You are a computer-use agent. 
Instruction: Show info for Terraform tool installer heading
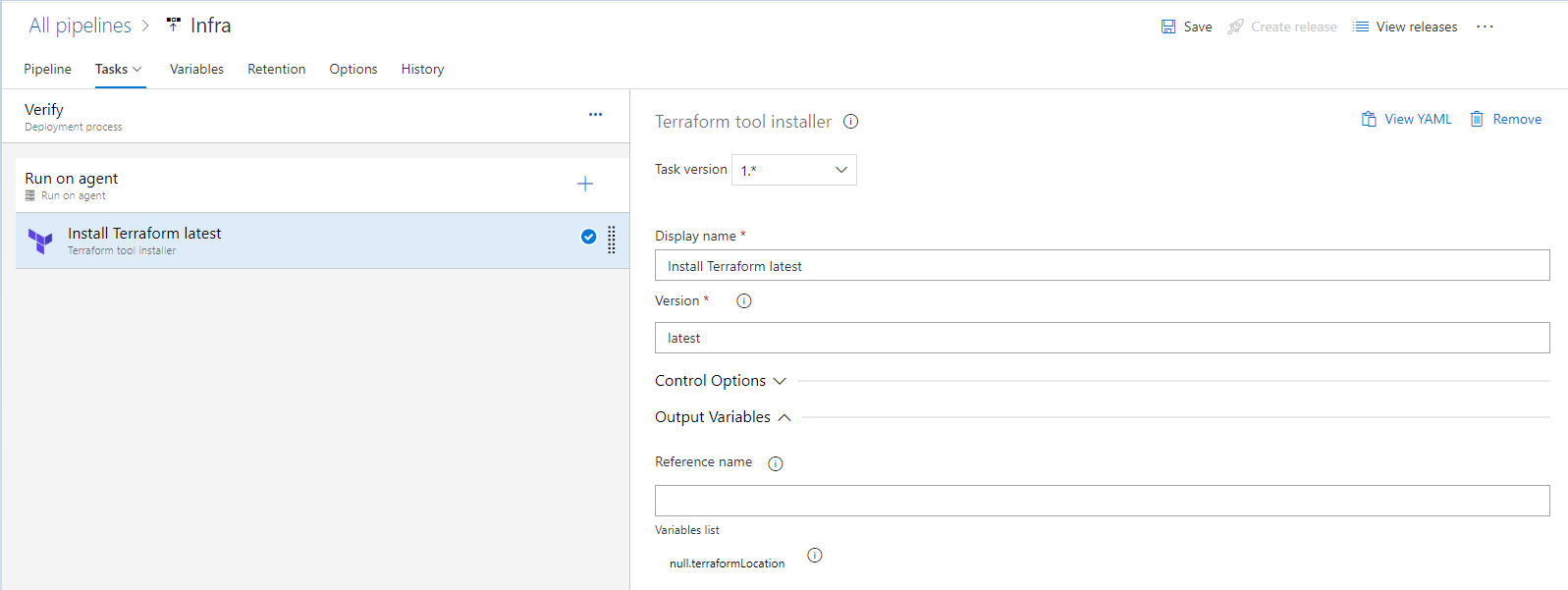point(851,122)
